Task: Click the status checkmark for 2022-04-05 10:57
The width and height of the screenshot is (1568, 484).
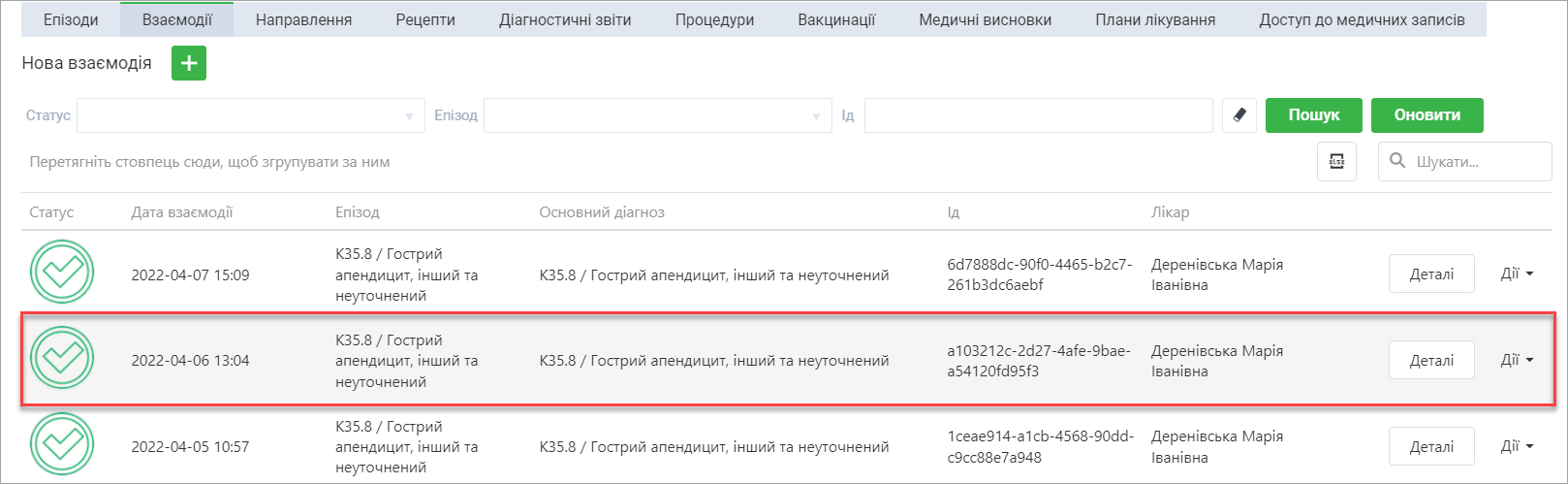Action: [x=62, y=444]
